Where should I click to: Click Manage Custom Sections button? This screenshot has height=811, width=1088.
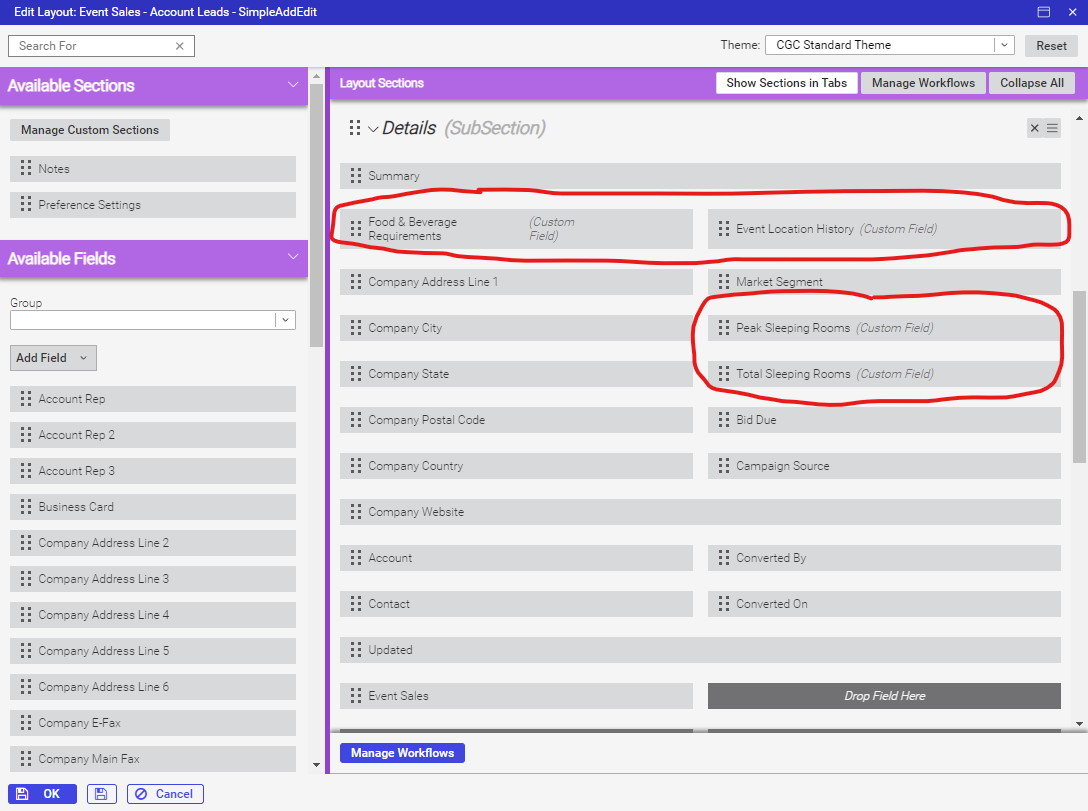click(90, 130)
